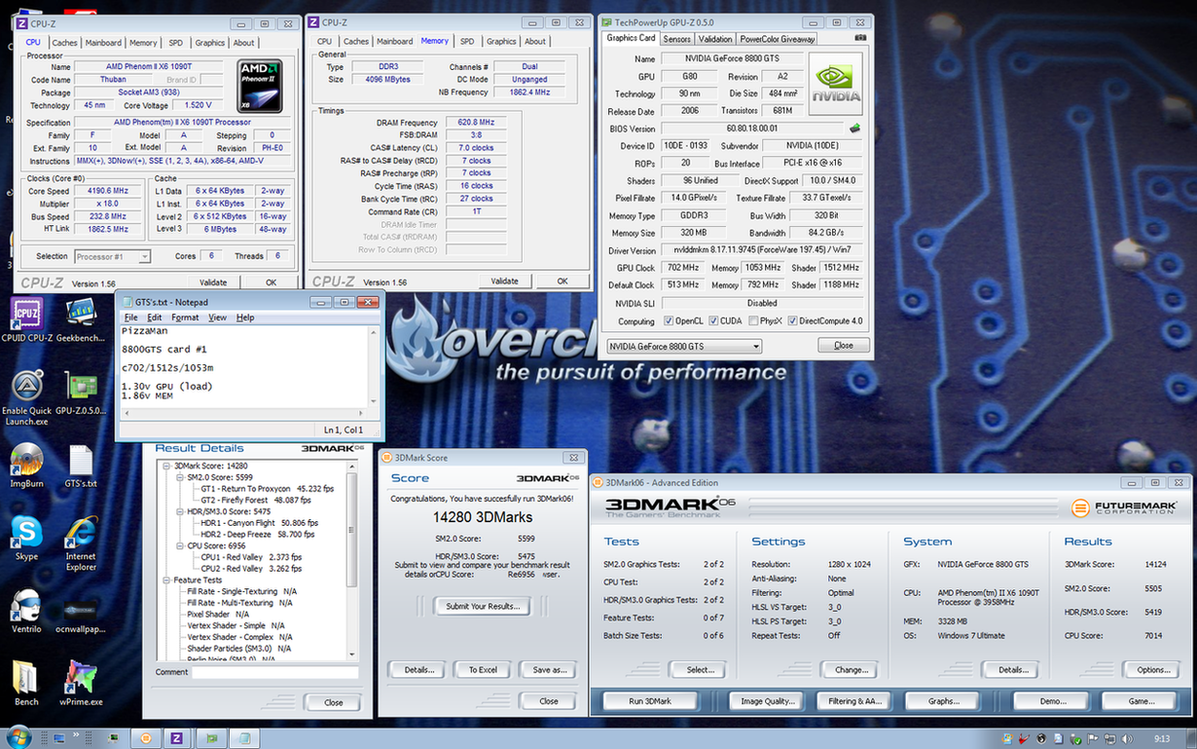Open Image Quality settings in 3DMark06
The image size is (1197, 749).
(768, 701)
